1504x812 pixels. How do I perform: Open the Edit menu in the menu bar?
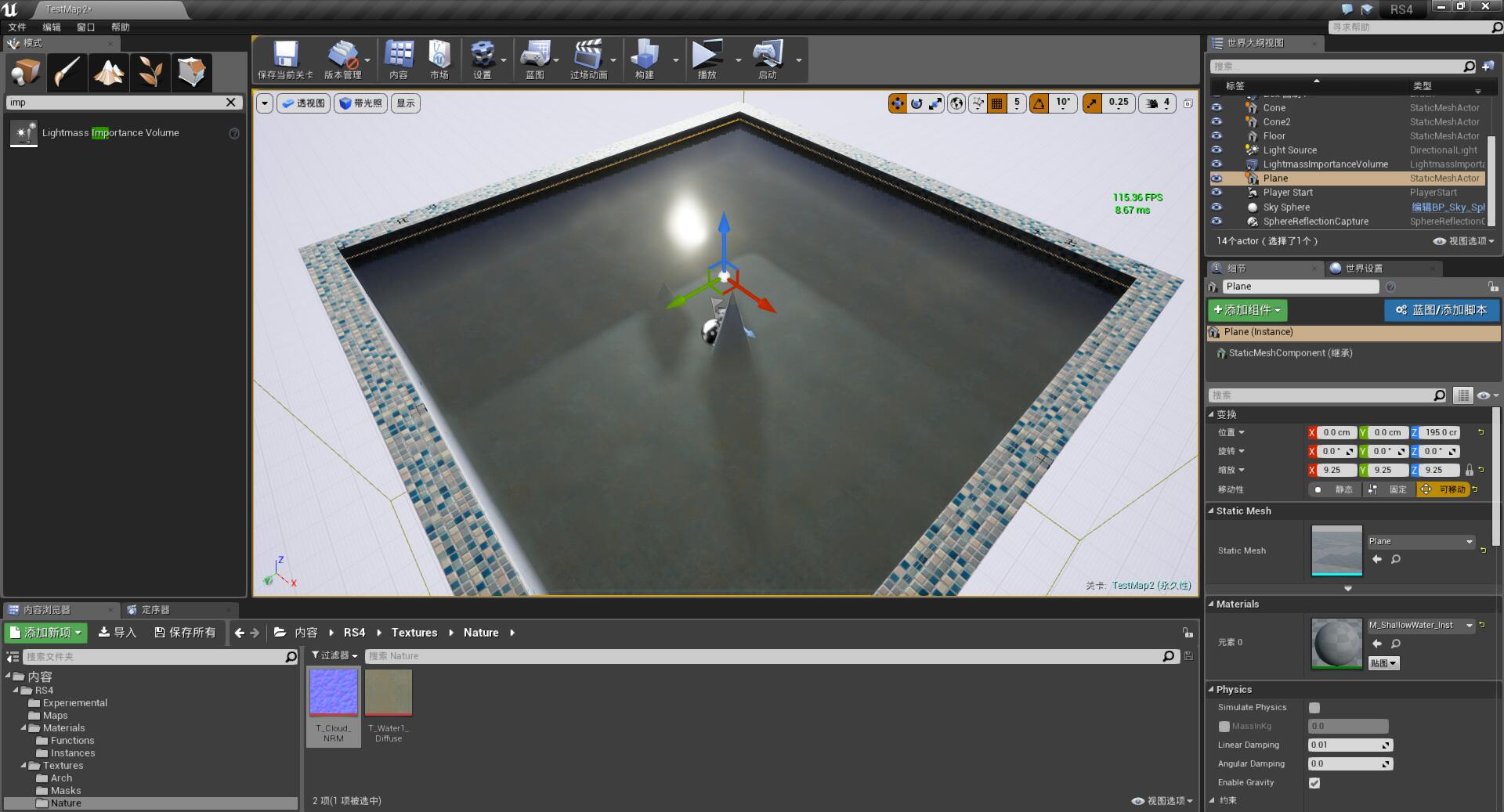pyautogui.click(x=52, y=27)
